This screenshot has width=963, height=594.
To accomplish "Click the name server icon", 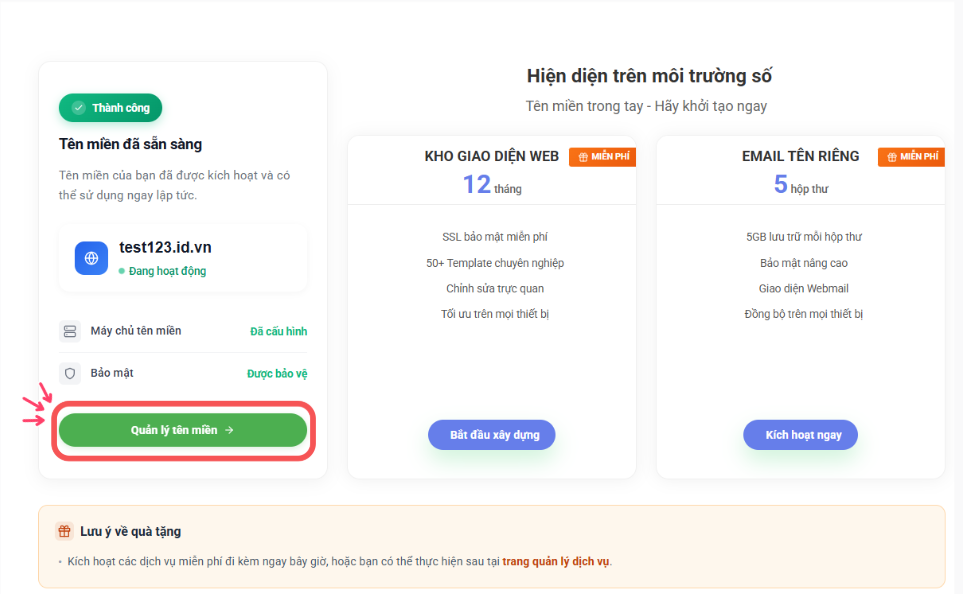I will (70, 331).
